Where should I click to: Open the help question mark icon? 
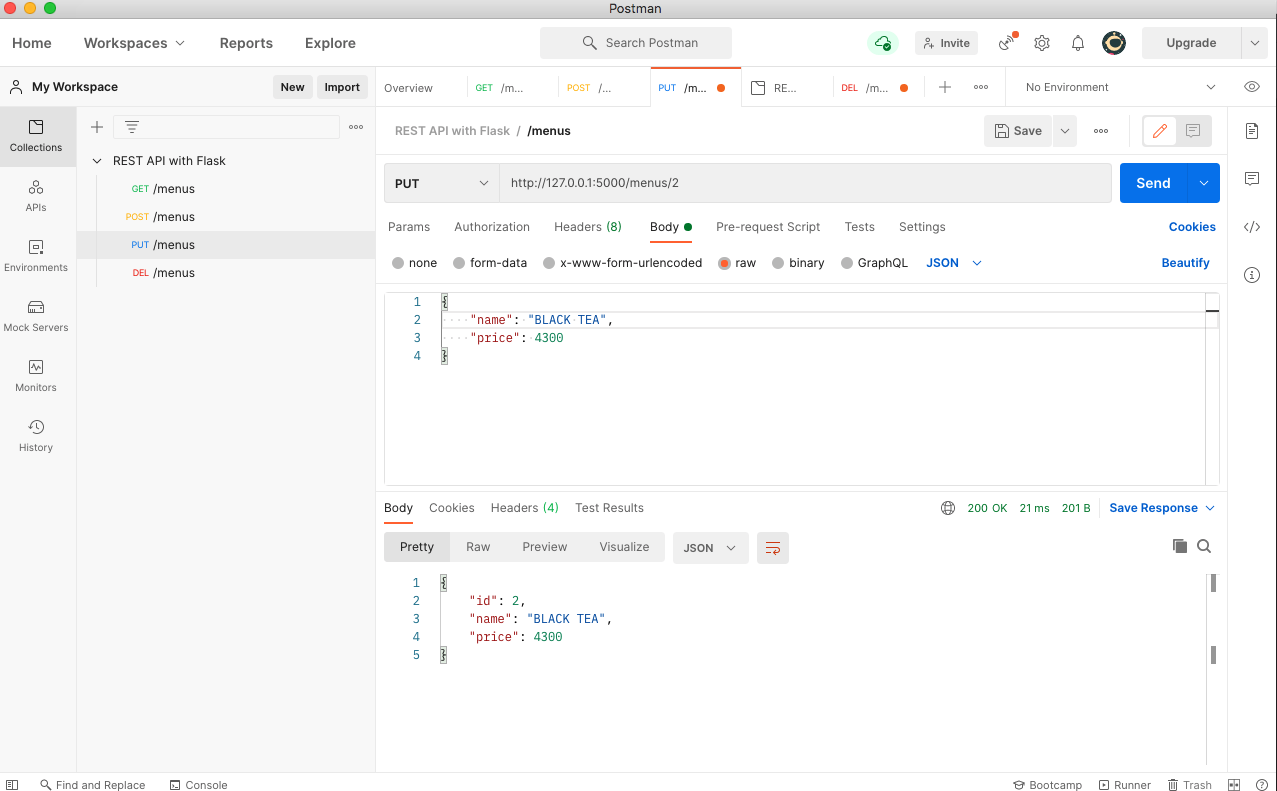tap(1261, 785)
